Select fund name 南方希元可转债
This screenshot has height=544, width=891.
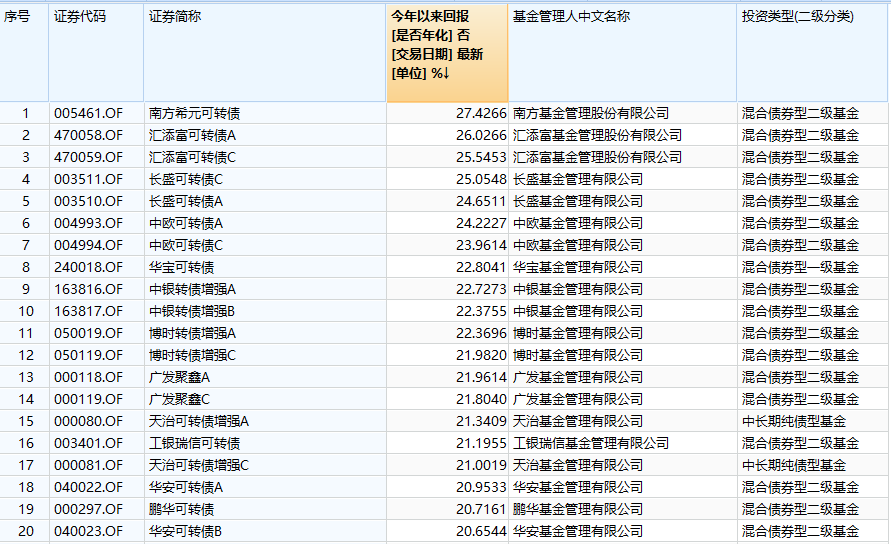coord(194,113)
